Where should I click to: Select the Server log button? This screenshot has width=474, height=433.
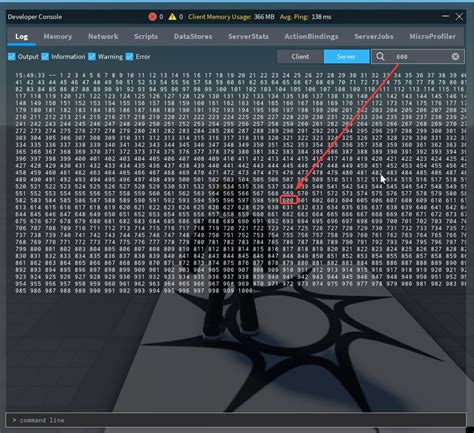[x=346, y=57]
